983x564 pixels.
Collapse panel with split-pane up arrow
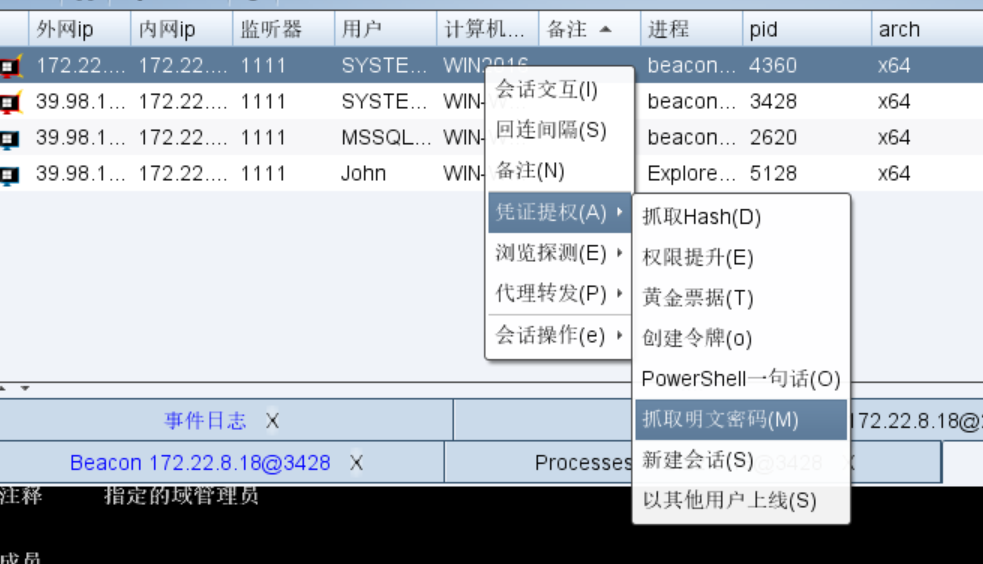pyautogui.click(x=3, y=389)
